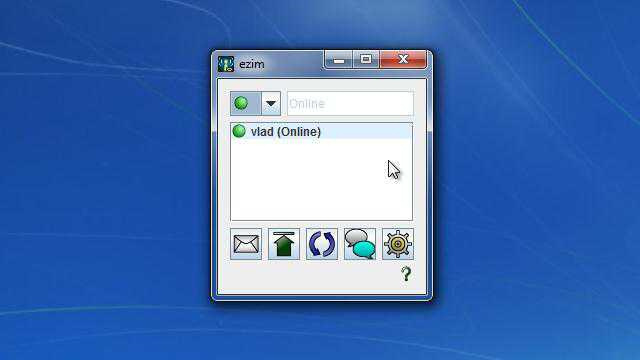
Task: Click the green up-arrow file send icon
Action: [x=284, y=244]
